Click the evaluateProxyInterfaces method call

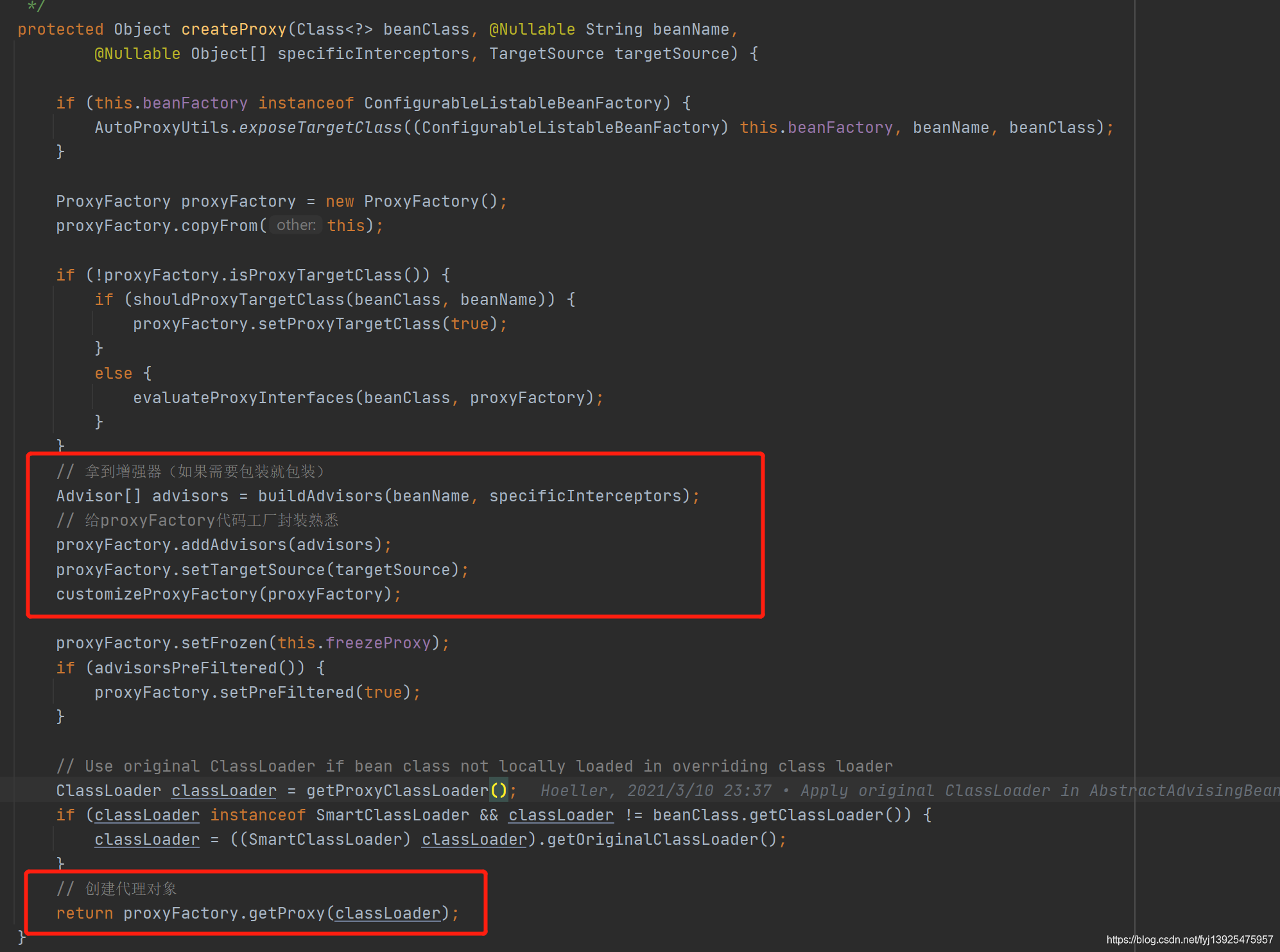click(243, 398)
